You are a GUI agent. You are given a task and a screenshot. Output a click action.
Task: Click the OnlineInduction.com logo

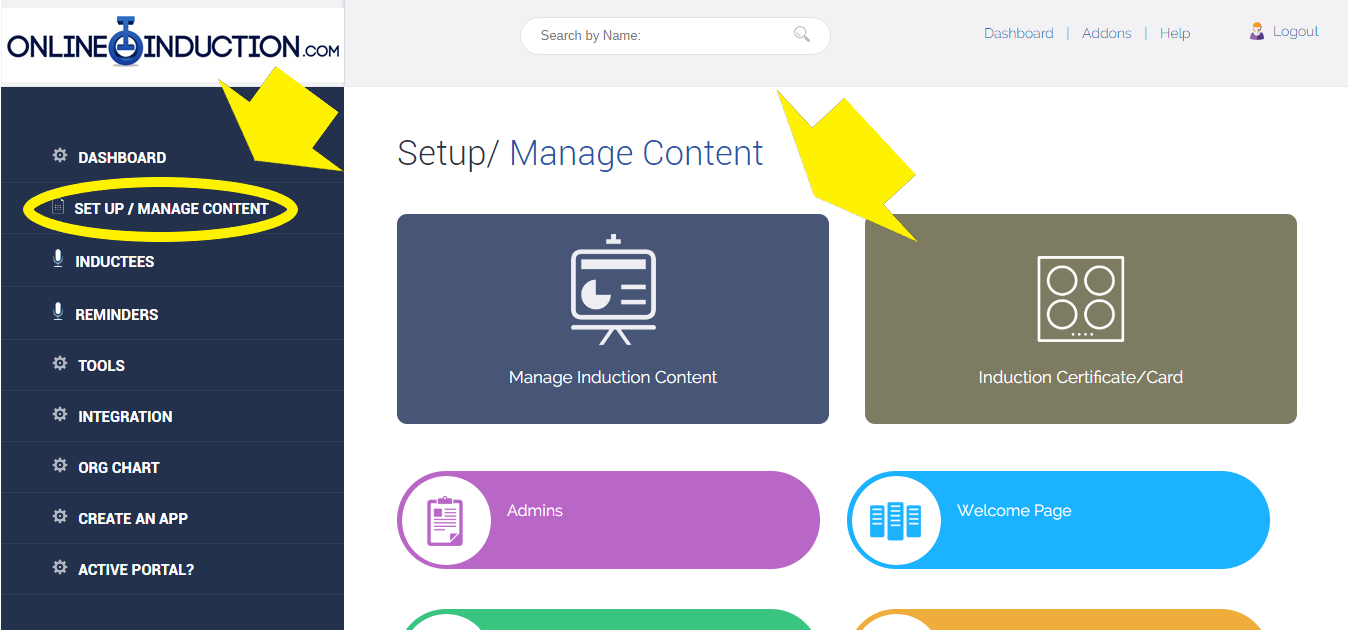click(x=173, y=45)
